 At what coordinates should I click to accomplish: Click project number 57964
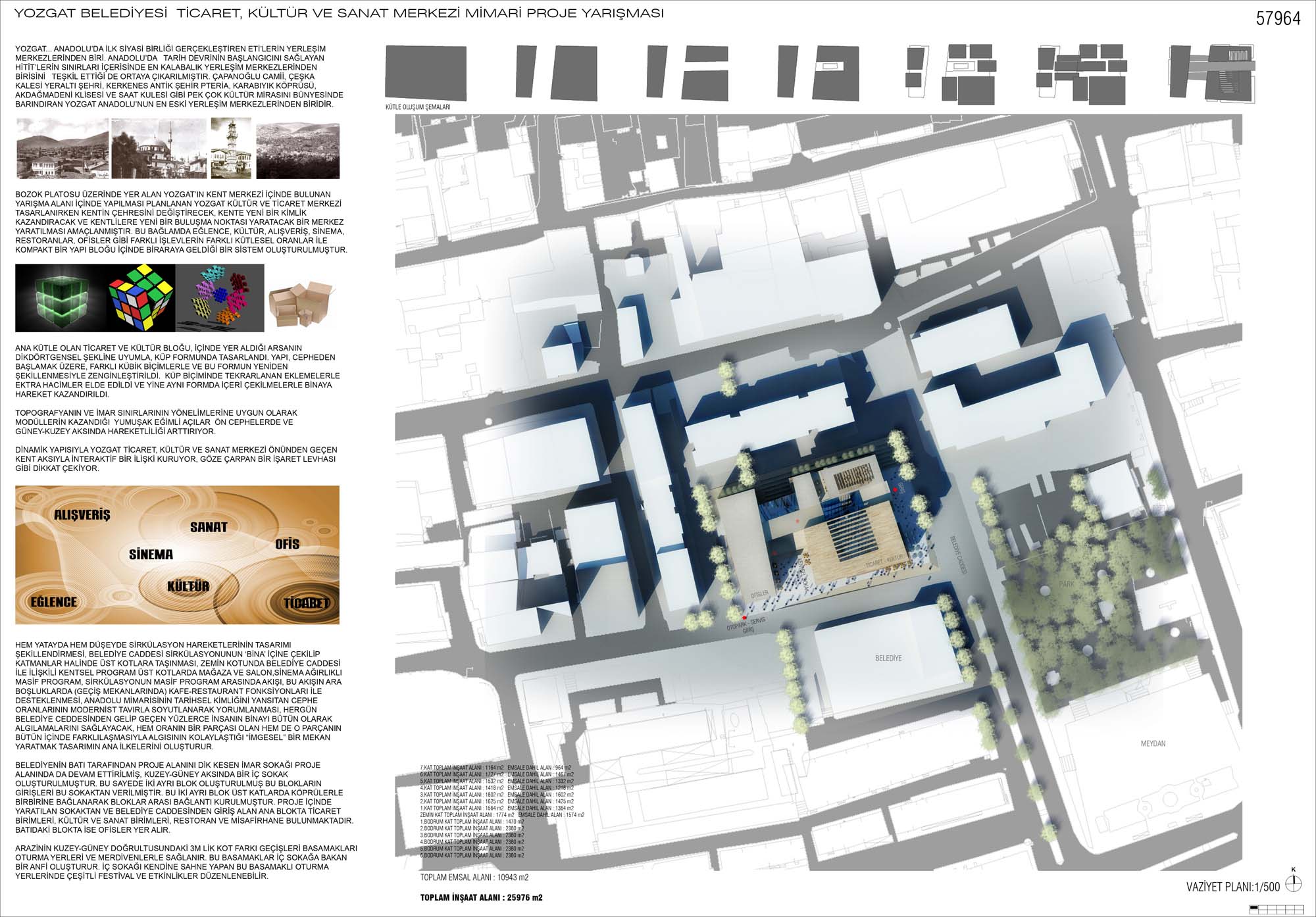point(1278,18)
